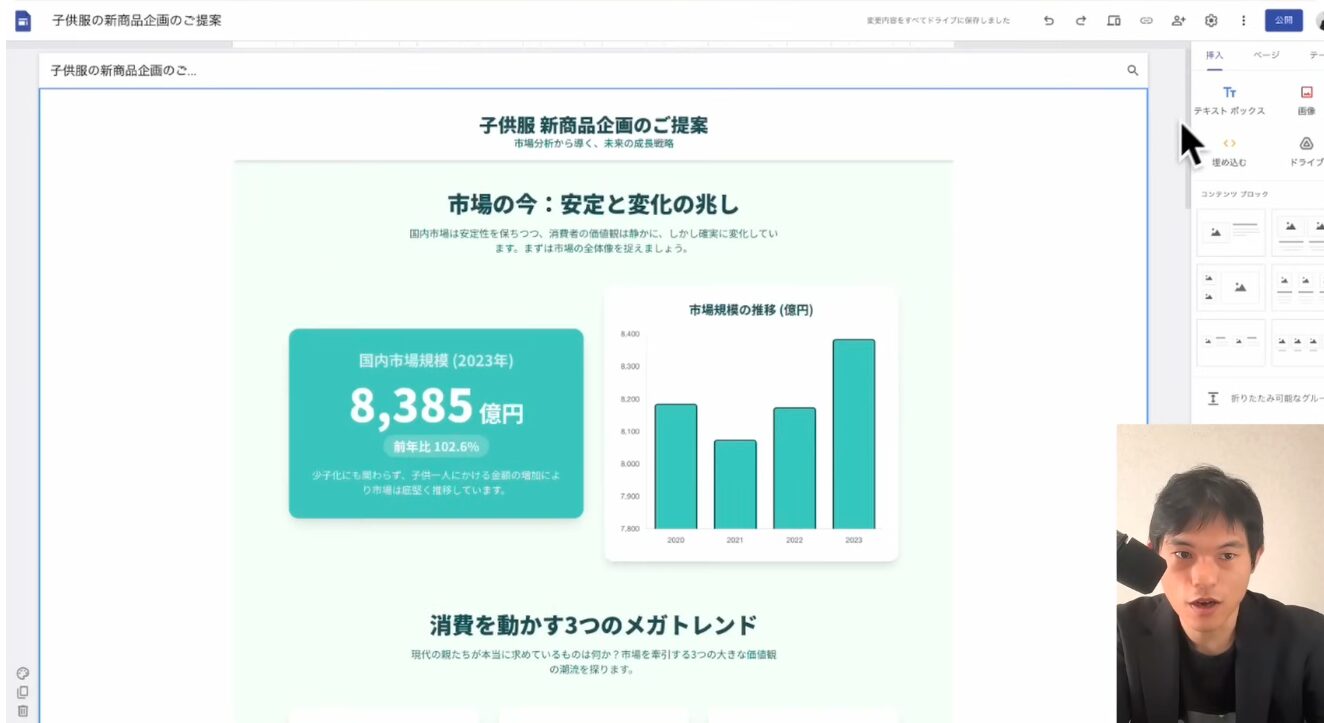Insert an 埋め込む embed element
Viewport: 1324px width, 723px height.
click(1229, 151)
